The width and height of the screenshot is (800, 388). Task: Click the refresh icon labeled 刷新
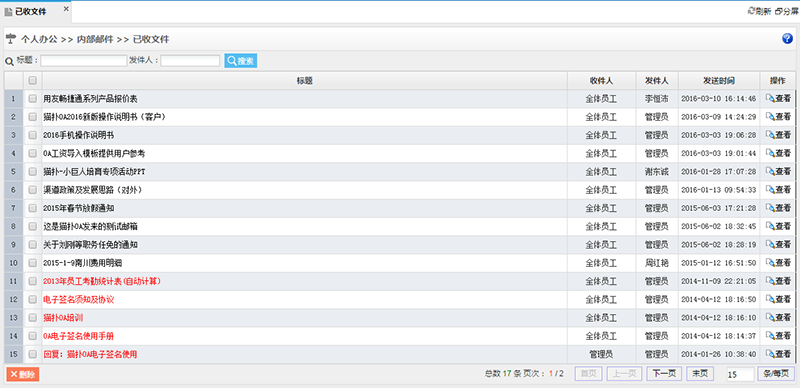click(x=759, y=11)
